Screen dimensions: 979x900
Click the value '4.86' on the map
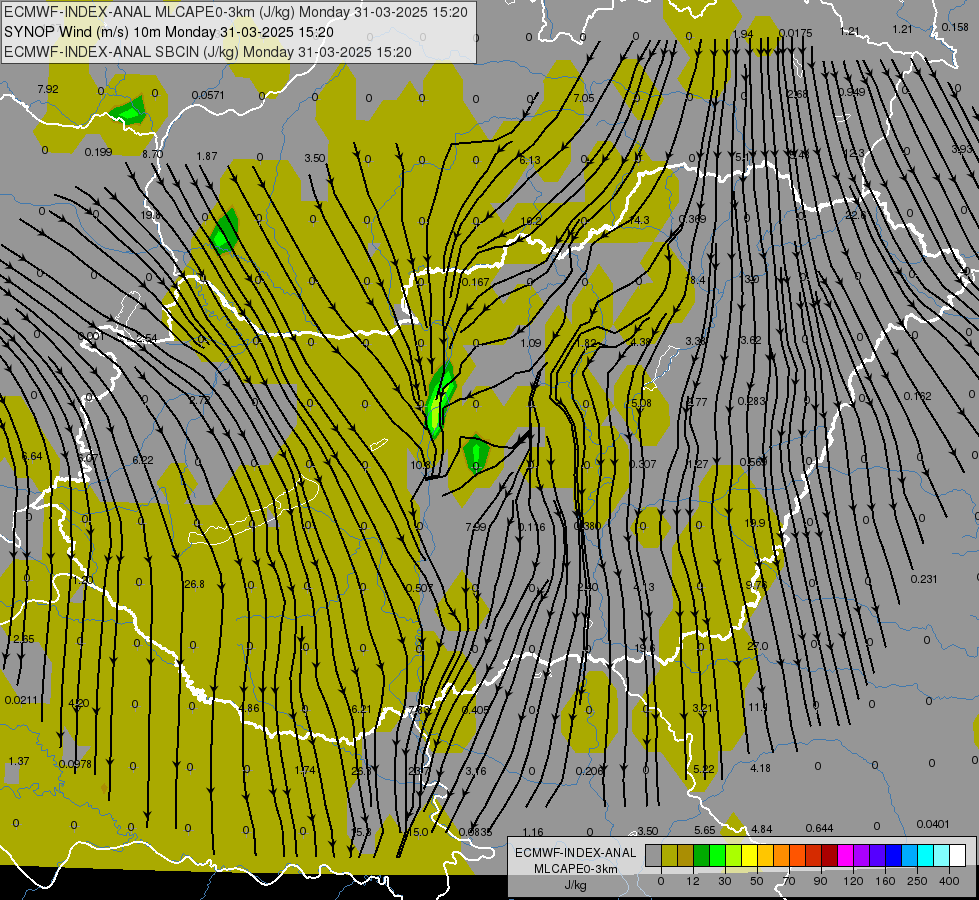click(x=249, y=708)
